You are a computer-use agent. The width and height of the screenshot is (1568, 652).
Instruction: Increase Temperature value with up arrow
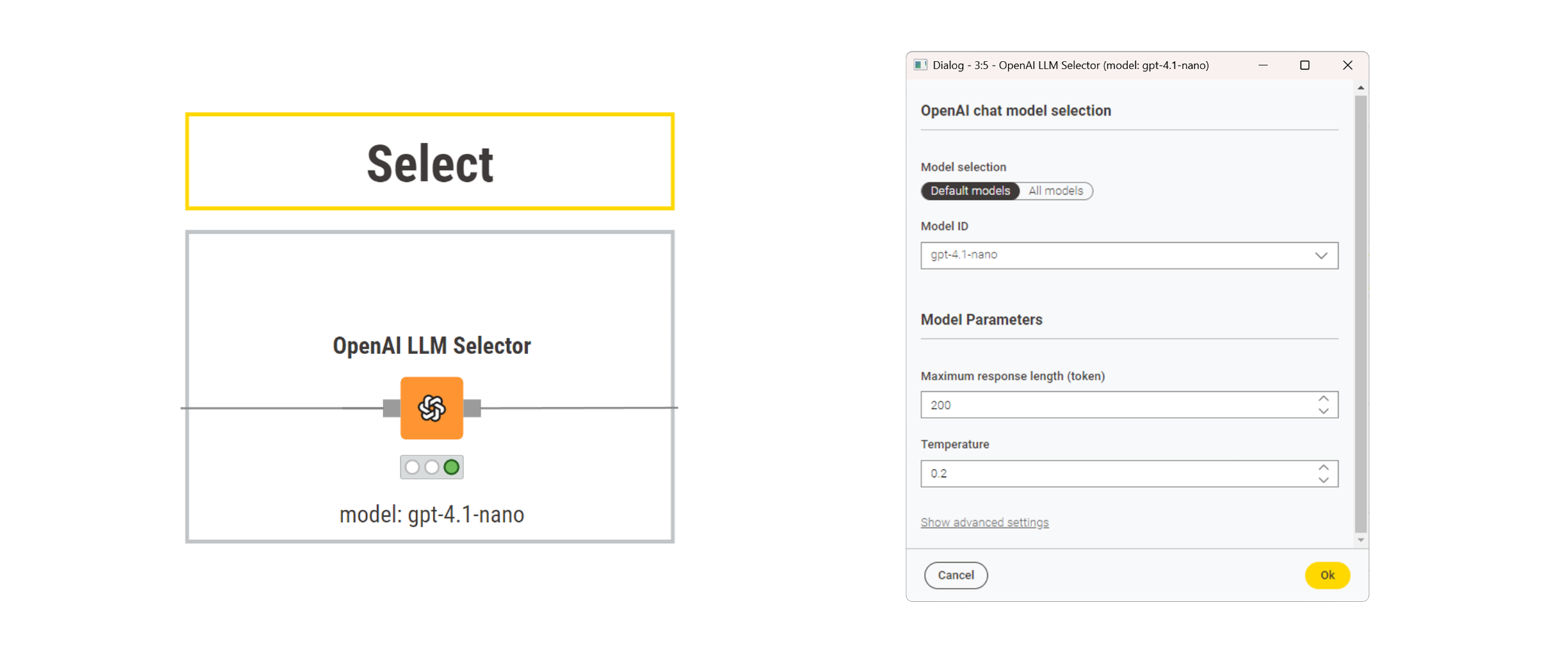[x=1323, y=467]
